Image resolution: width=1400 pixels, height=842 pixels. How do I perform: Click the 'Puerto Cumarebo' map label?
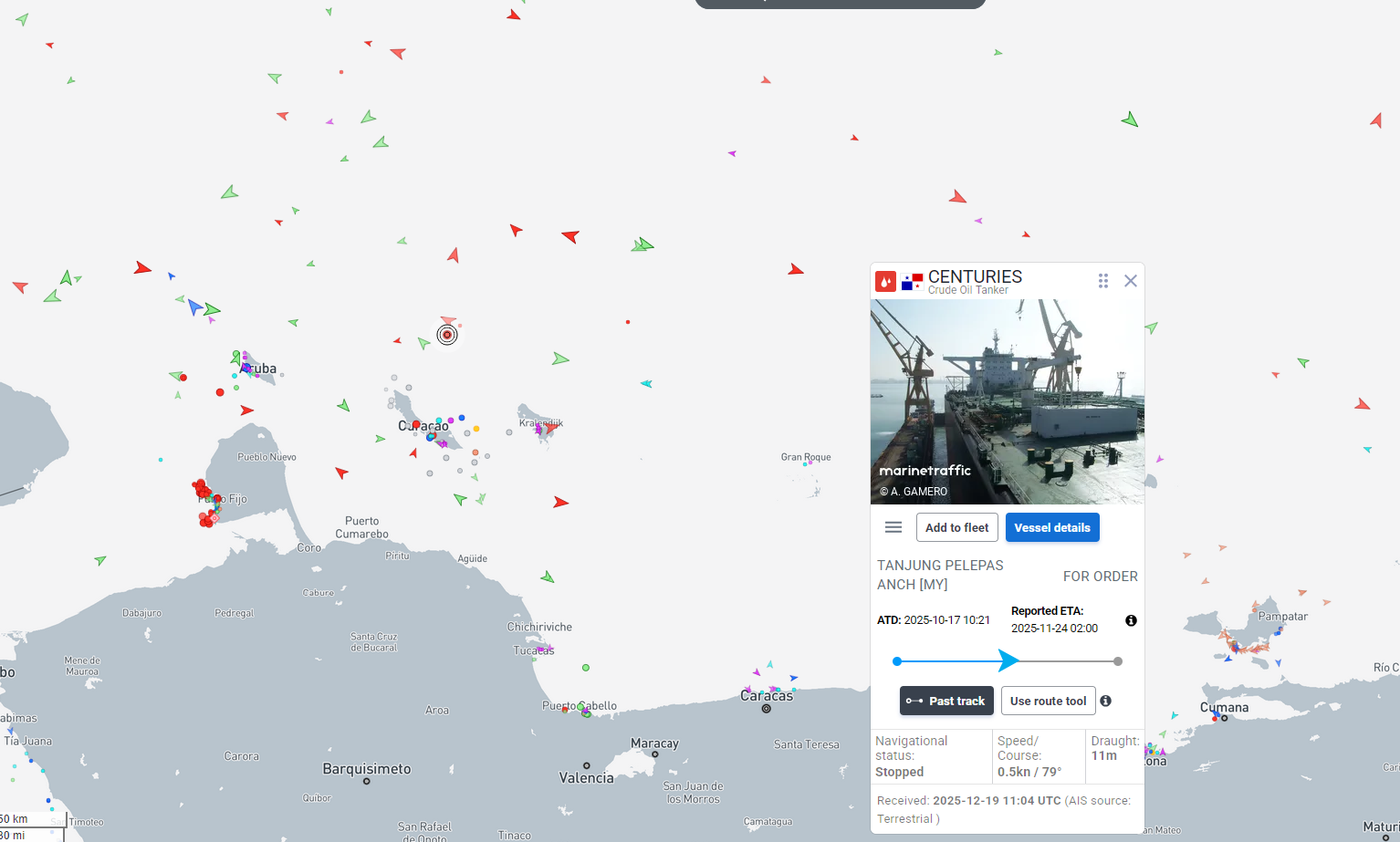coord(362,527)
